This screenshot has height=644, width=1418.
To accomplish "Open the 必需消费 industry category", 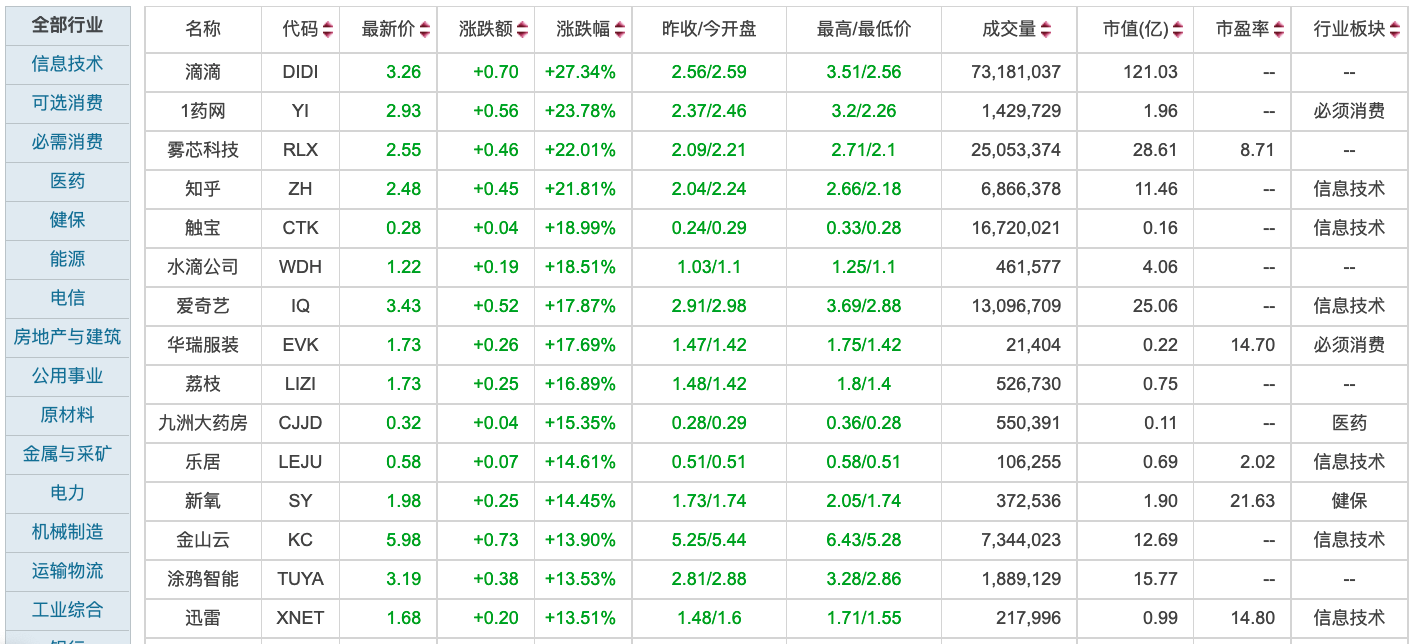I will [67, 142].
